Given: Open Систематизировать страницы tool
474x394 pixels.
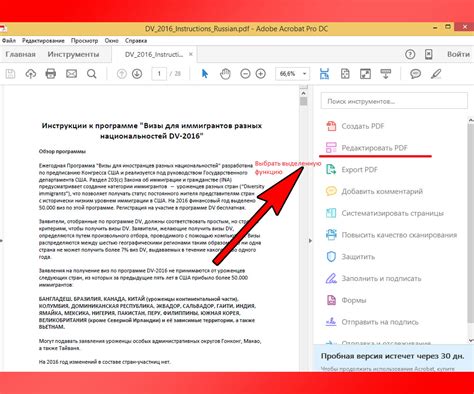Looking at the screenshot, I should [384, 213].
